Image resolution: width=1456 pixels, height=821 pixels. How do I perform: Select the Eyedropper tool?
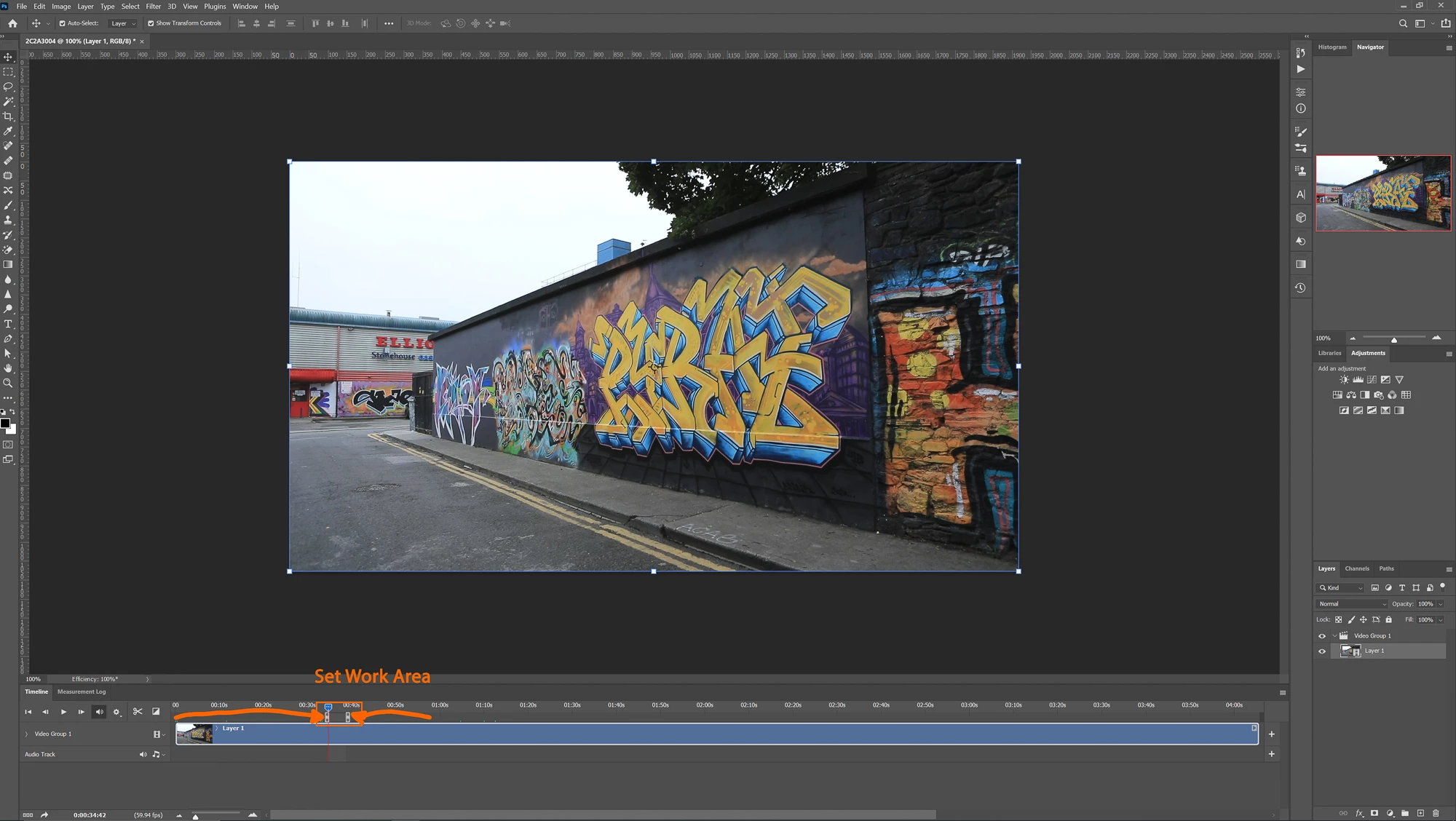tap(8, 131)
